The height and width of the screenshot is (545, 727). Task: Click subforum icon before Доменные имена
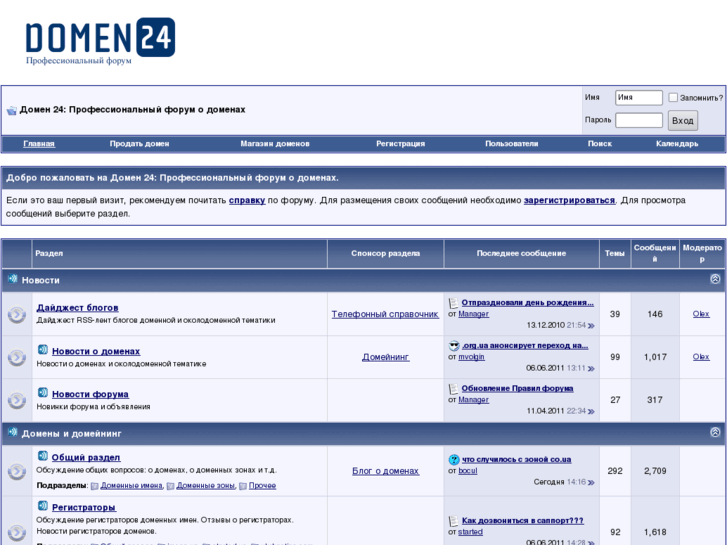[95, 486]
